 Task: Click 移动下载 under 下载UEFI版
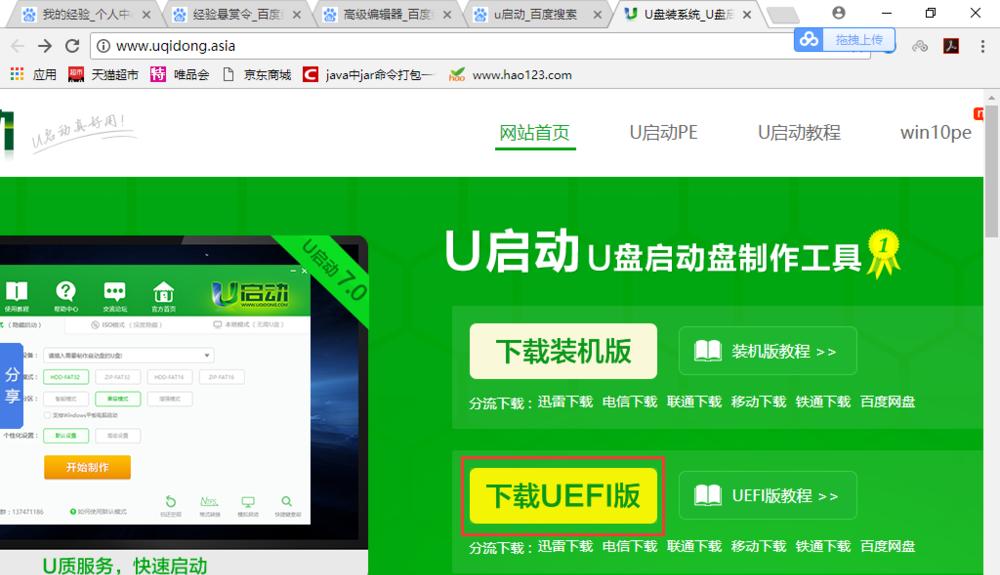(758, 546)
